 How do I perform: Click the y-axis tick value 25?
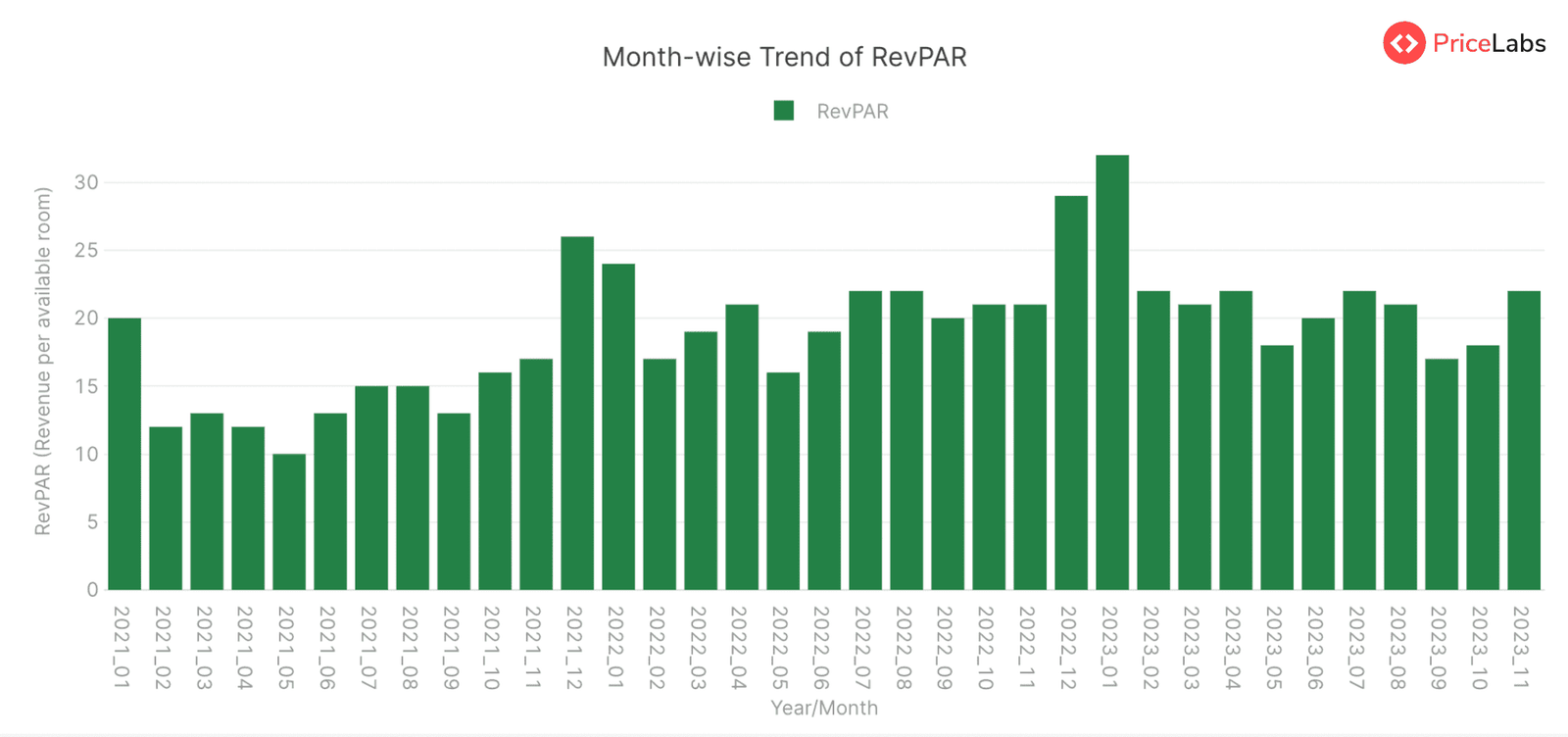click(x=86, y=250)
